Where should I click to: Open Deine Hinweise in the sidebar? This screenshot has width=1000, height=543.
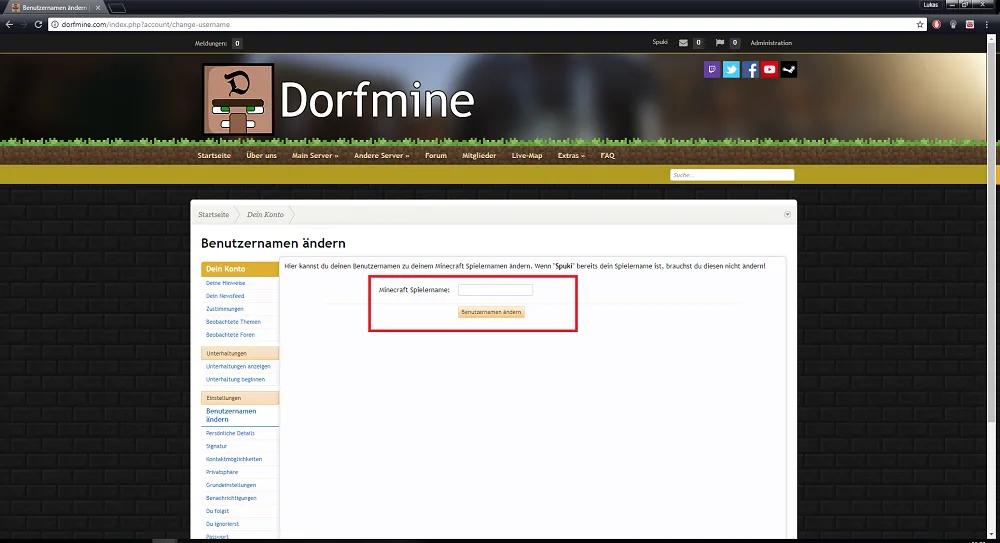coord(225,283)
